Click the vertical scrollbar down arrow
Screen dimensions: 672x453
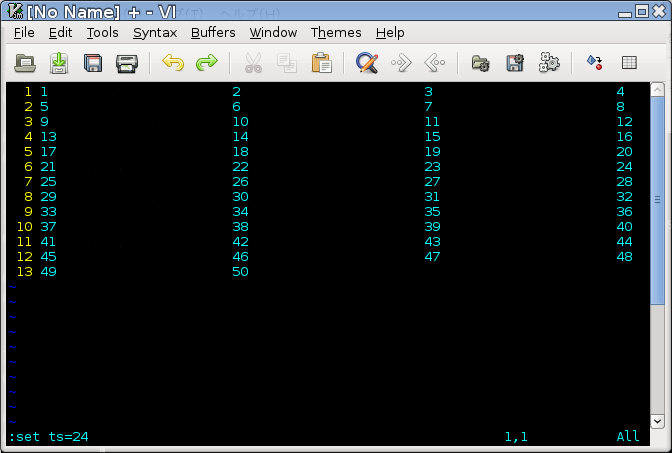[657, 421]
